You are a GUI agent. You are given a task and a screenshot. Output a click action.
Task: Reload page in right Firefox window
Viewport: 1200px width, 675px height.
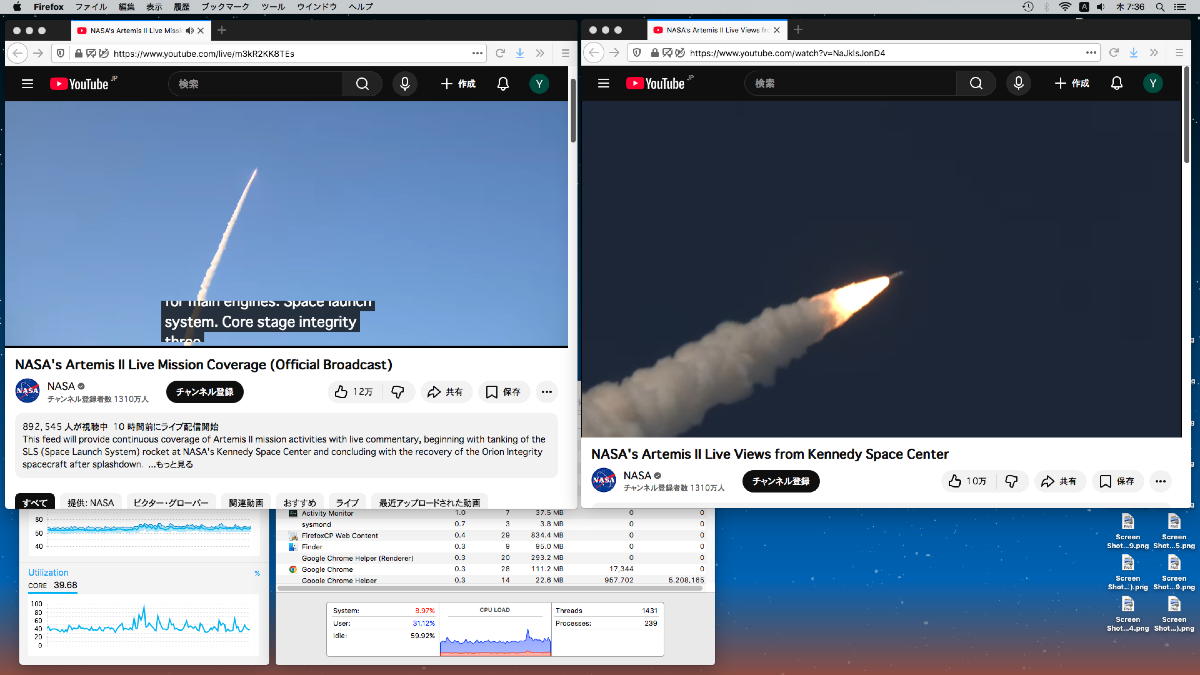click(x=1113, y=53)
